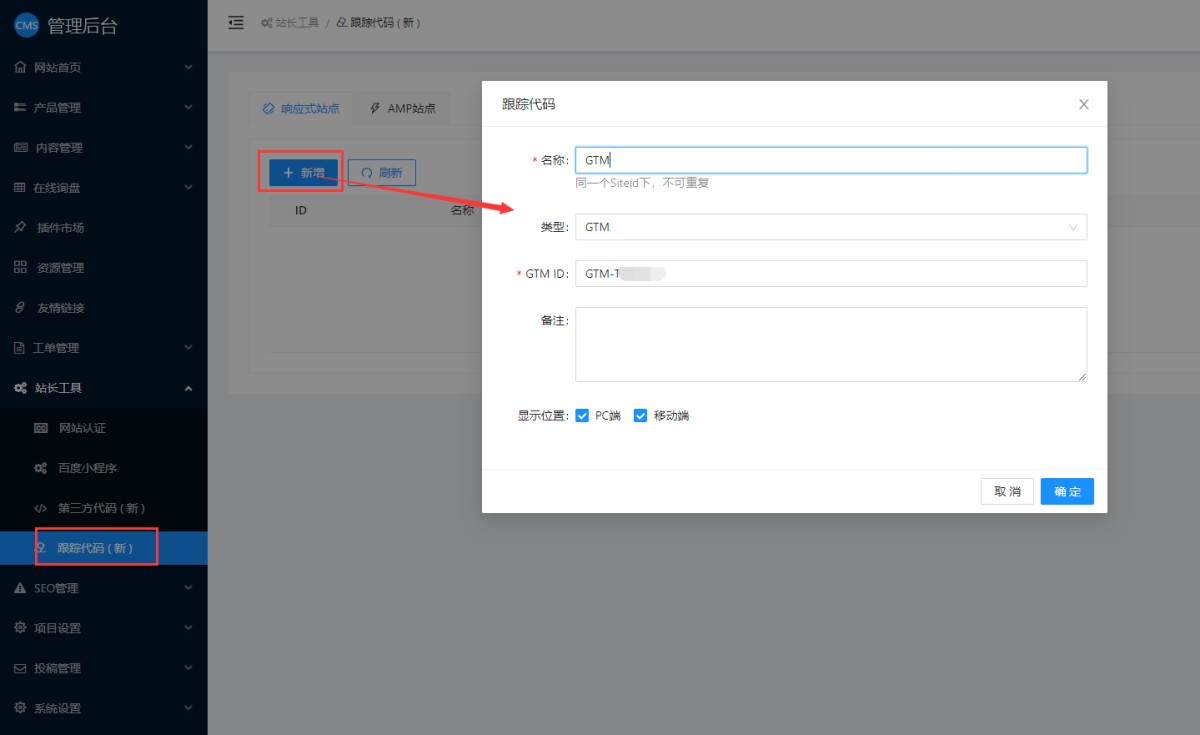
Task: Toggle the 移动端 checkbox
Action: click(x=641, y=416)
